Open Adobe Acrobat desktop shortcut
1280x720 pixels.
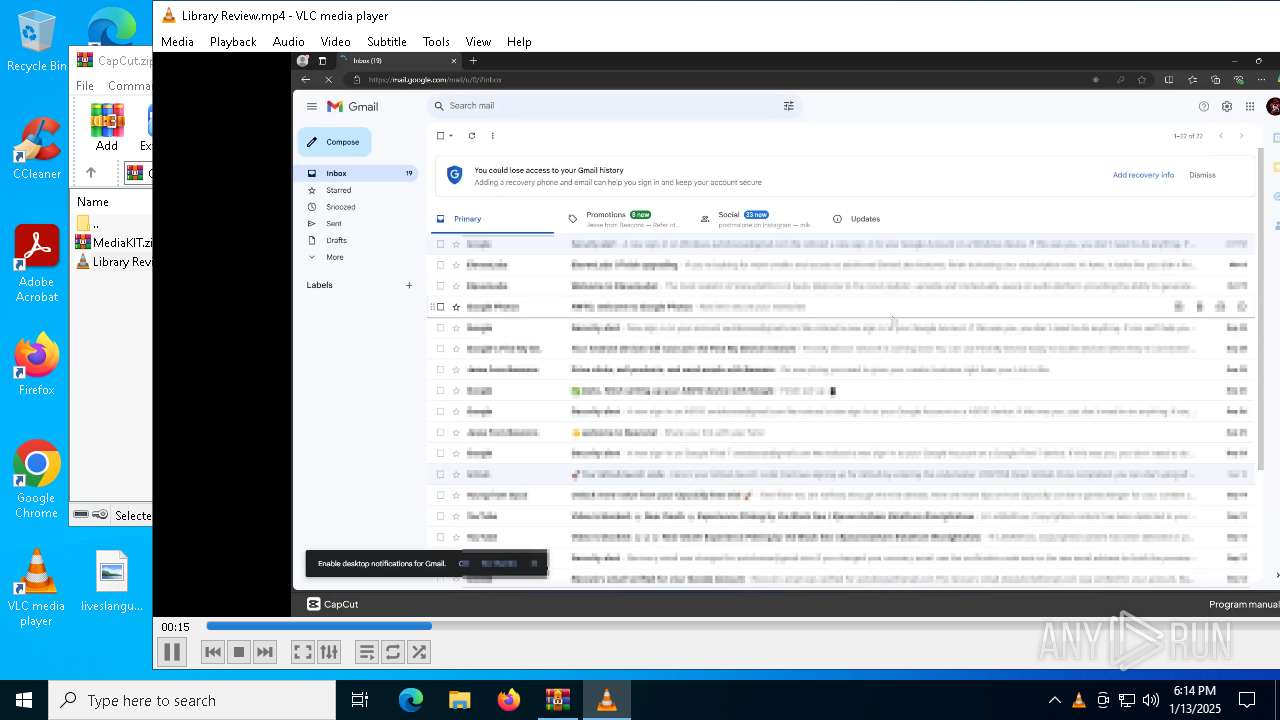pos(36,263)
